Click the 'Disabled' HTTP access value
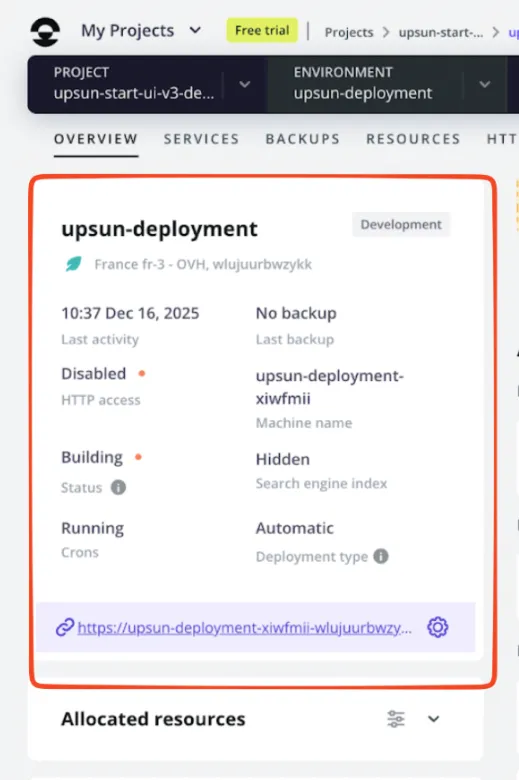 [x=94, y=374]
